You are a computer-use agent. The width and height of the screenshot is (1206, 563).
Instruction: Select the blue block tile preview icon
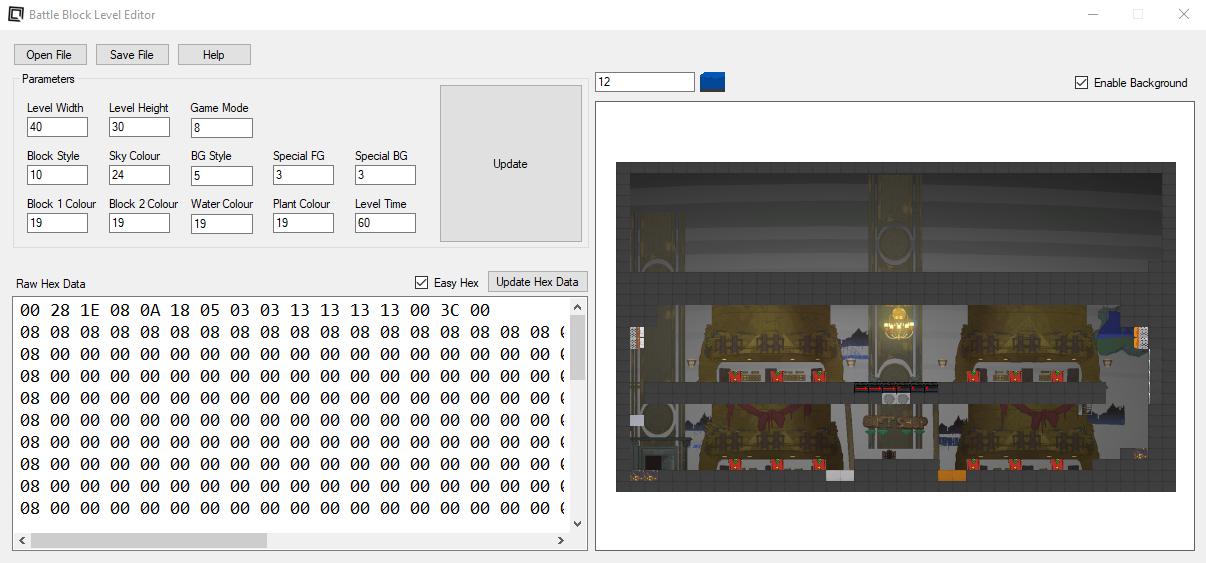(x=712, y=82)
